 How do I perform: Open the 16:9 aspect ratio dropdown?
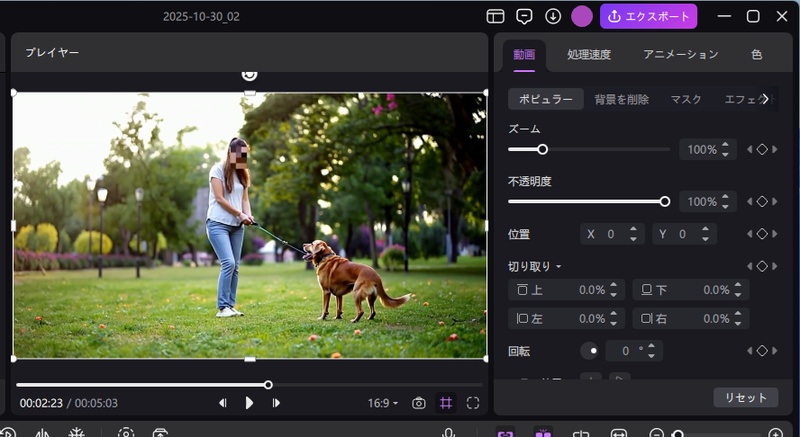383,403
